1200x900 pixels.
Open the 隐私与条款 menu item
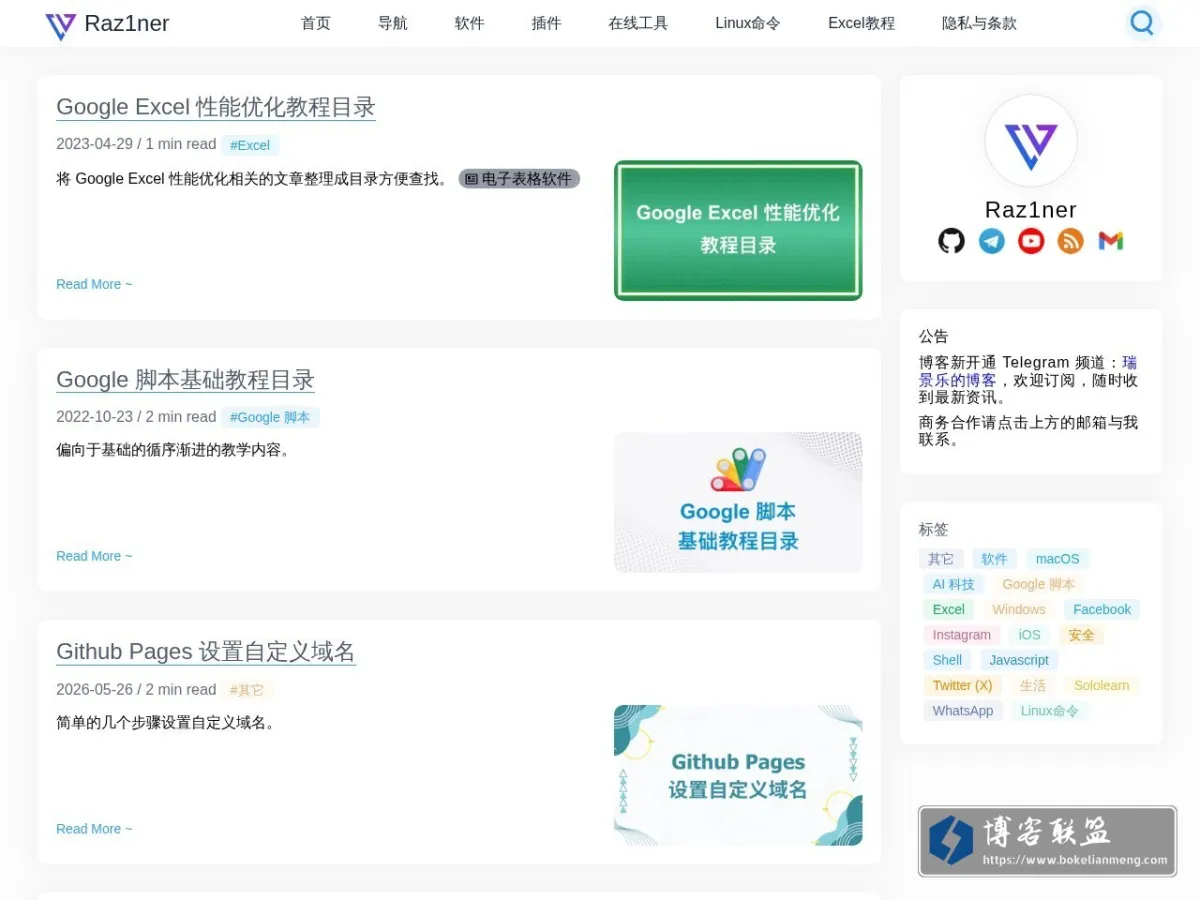(979, 23)
